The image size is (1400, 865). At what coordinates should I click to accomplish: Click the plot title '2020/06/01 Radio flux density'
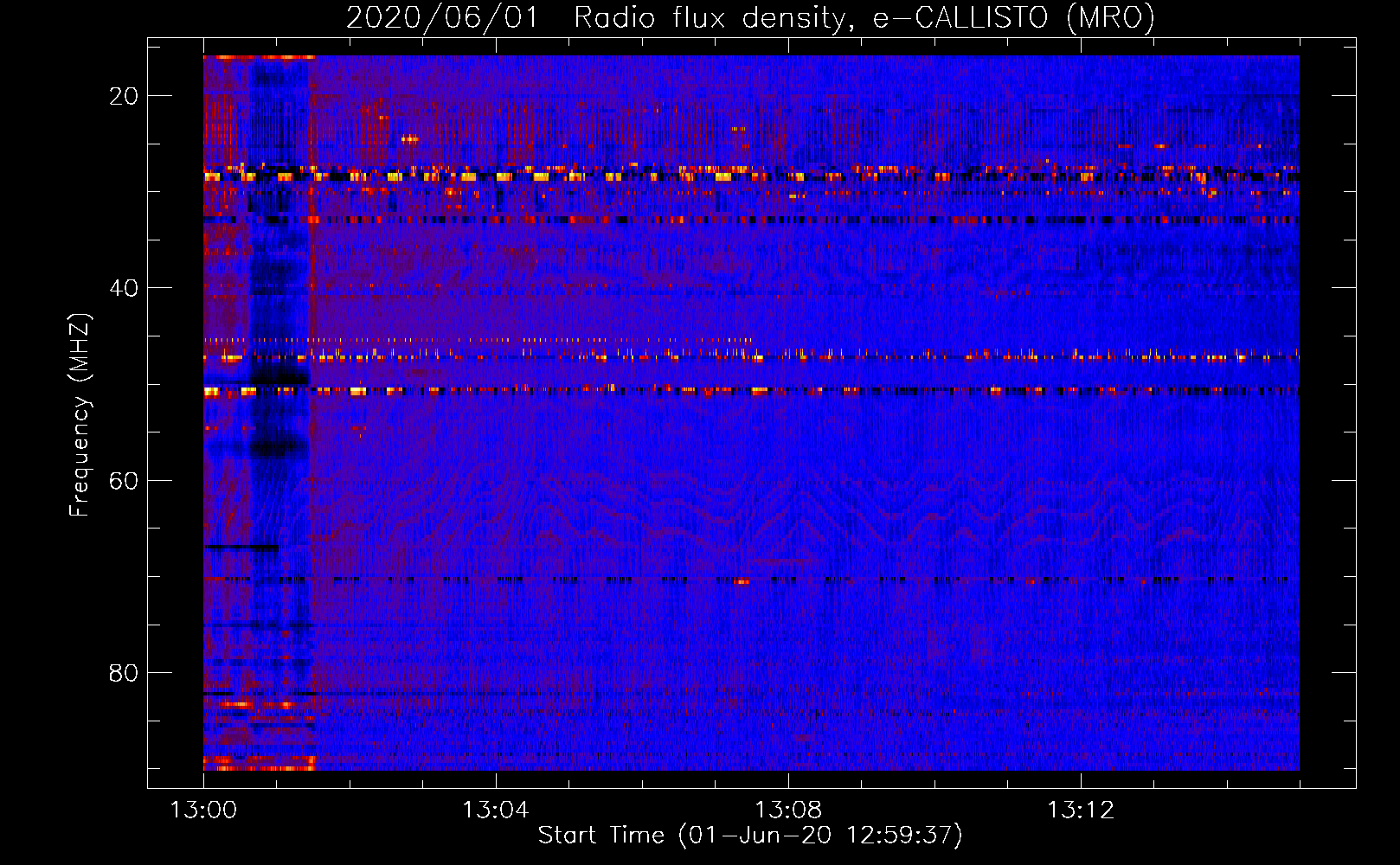[750, 17]
